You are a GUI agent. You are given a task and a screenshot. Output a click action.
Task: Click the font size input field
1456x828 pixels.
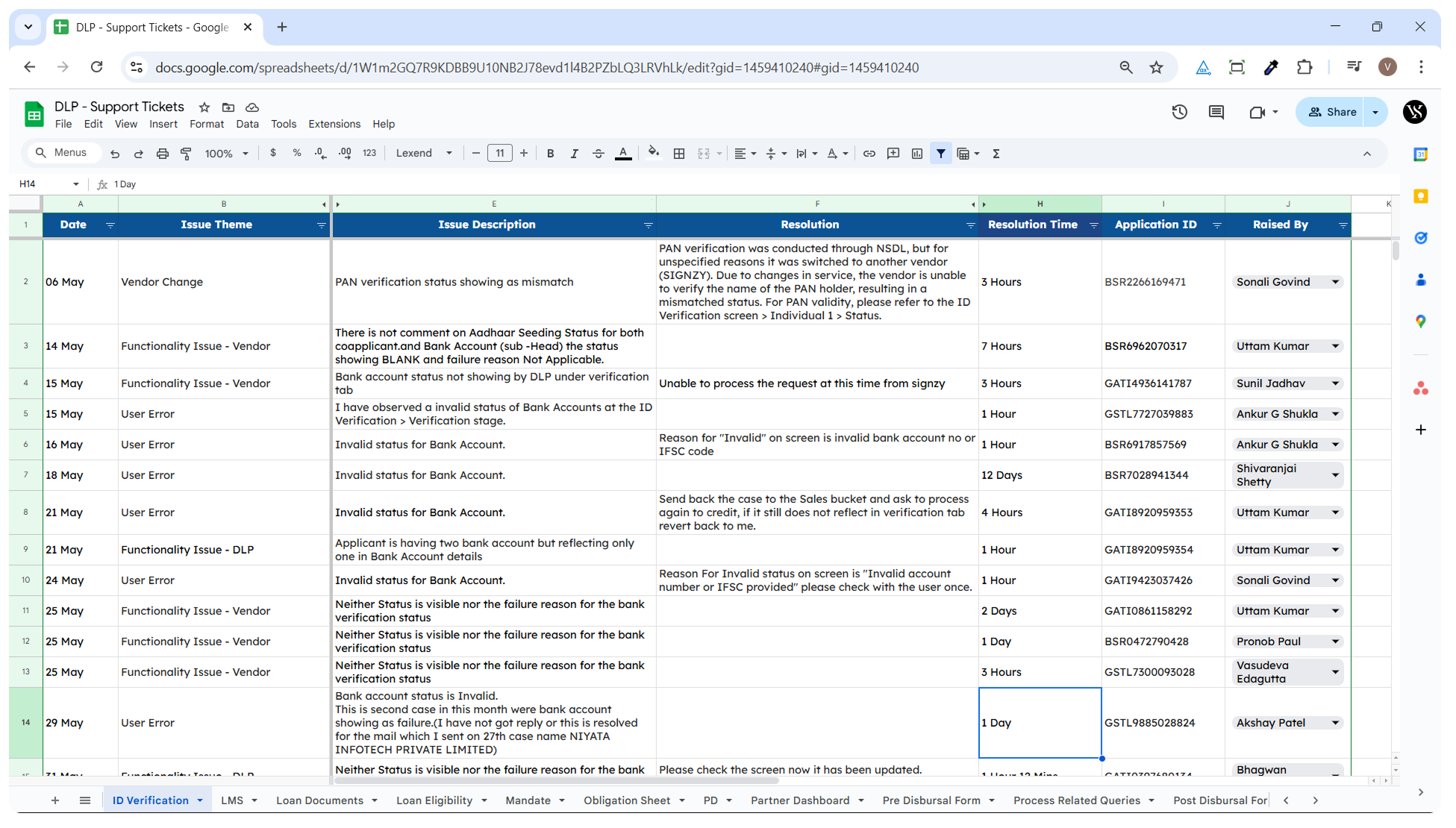(x=499, y=154)
